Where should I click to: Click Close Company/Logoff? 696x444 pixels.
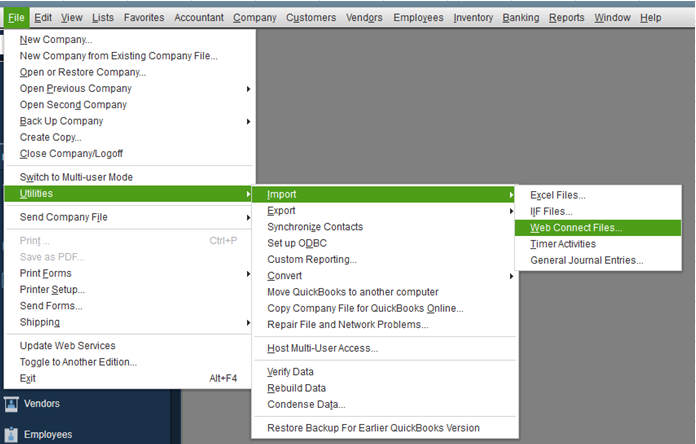point(130,154)
